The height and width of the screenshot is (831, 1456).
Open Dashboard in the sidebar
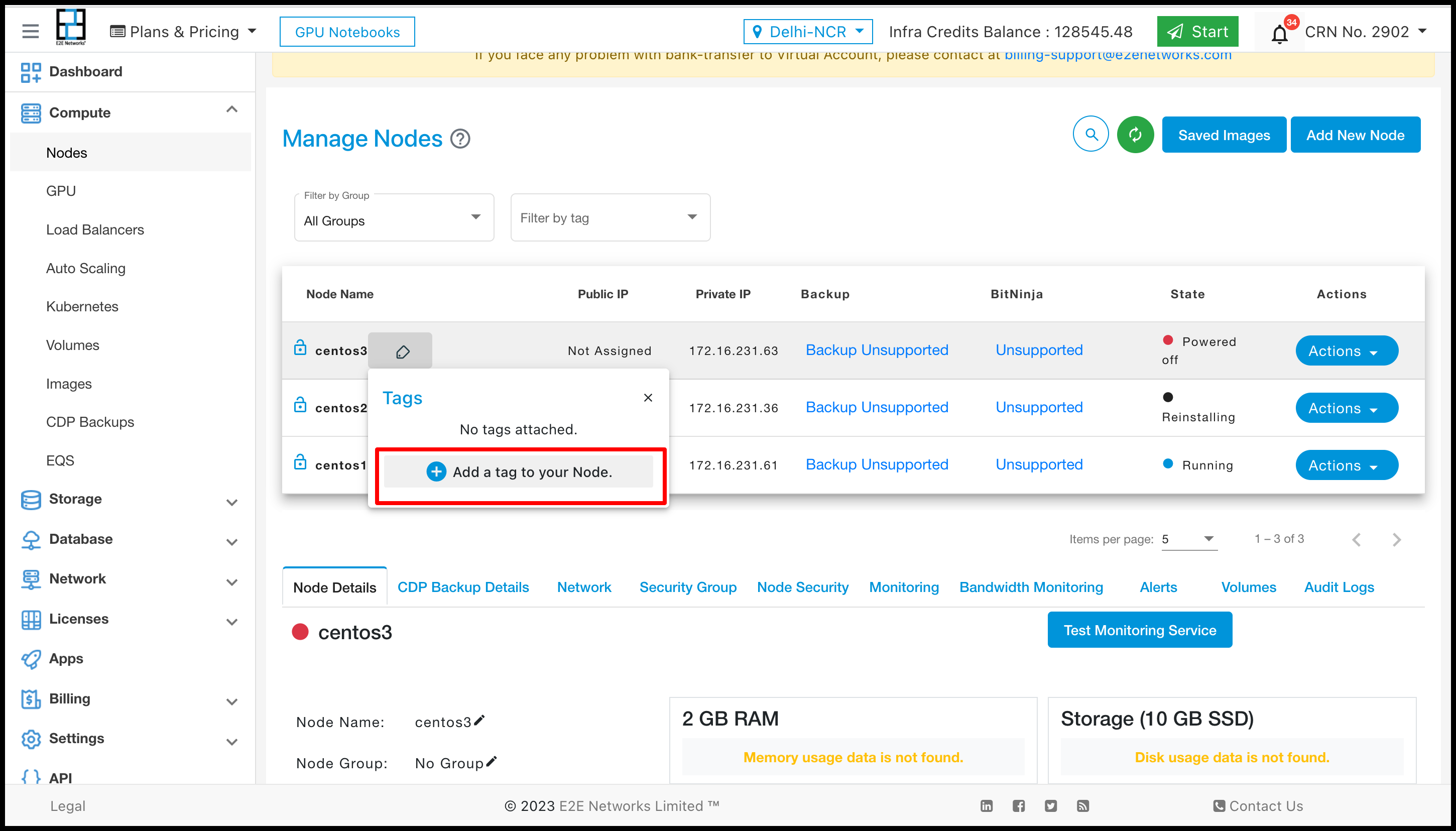85,72
